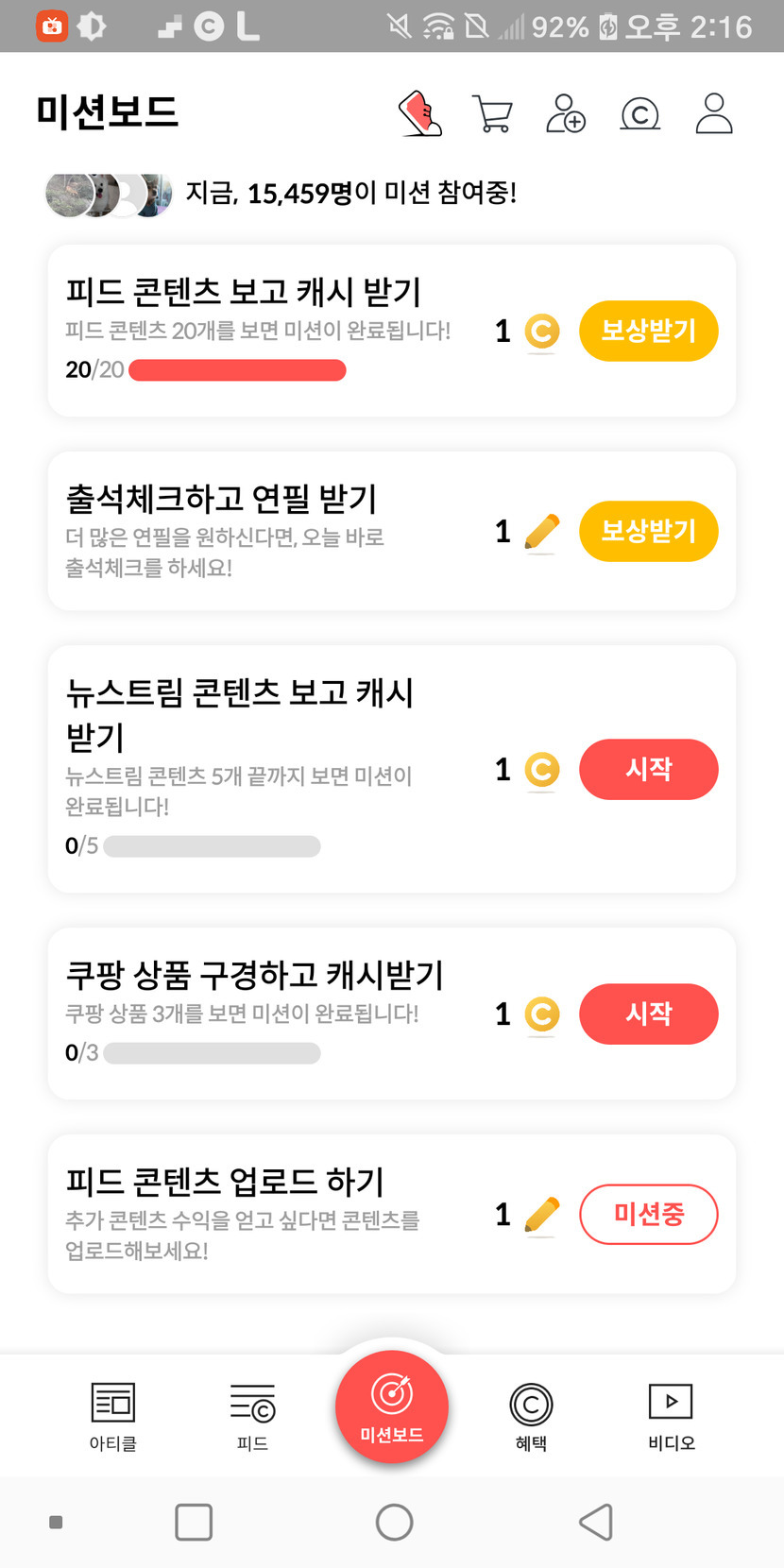This screenshot has height=1568, width=784.
Task: Tap 미션중 button for 피드 콘텐츠 업로드
Action: pos(648,1214)
